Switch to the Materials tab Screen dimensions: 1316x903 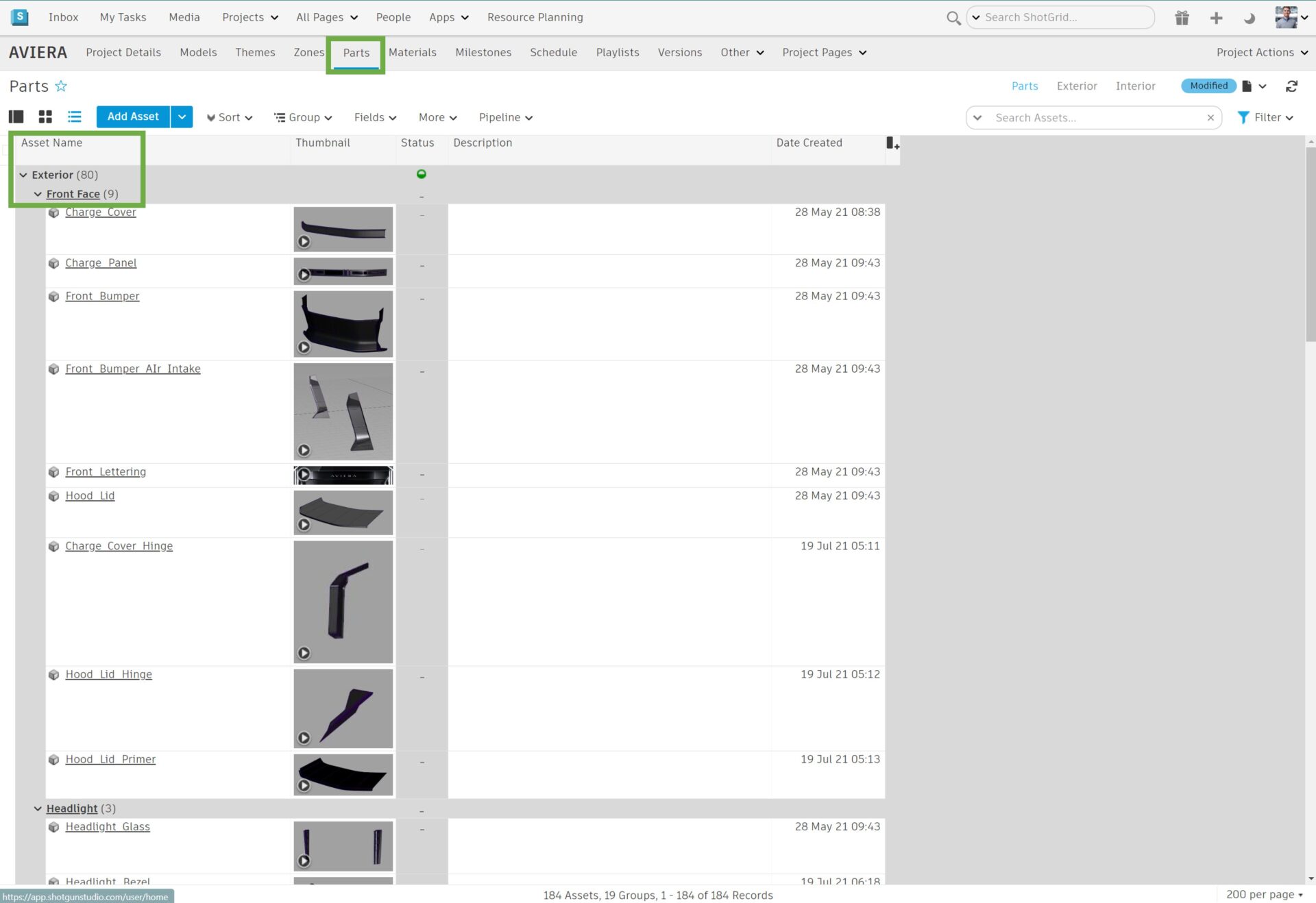413,52
